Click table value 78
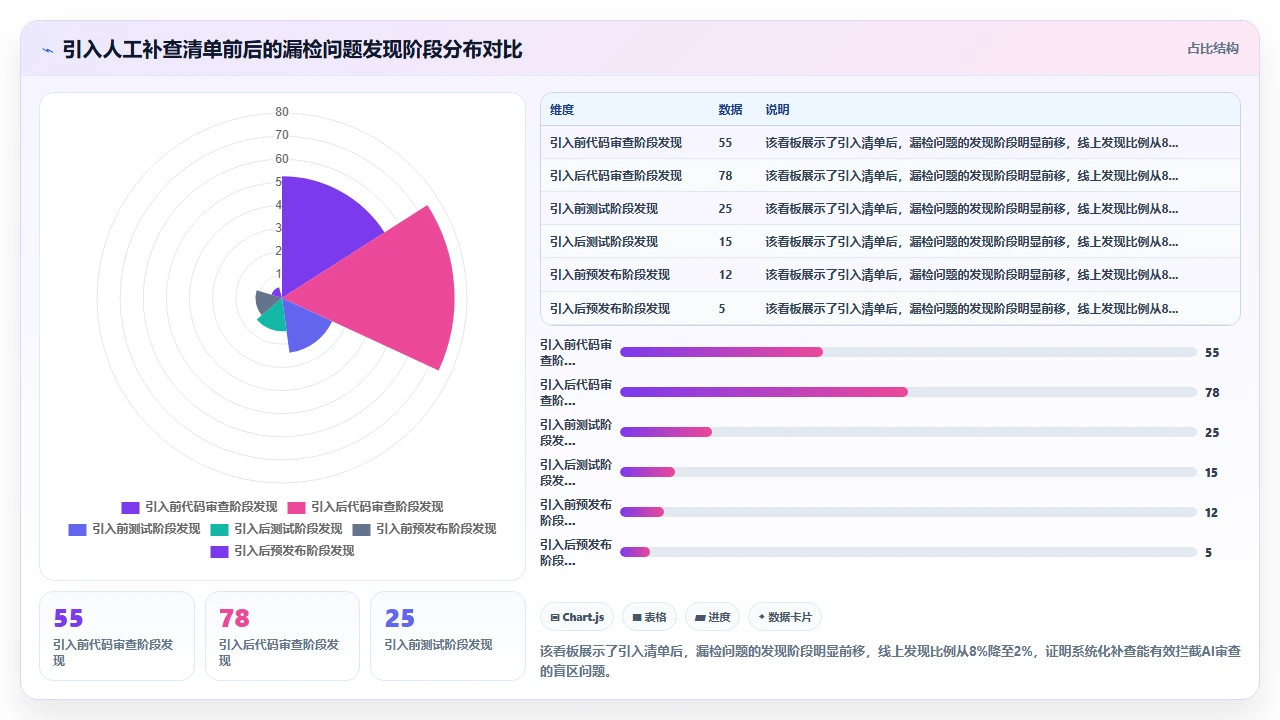 [x=725, y=176]
